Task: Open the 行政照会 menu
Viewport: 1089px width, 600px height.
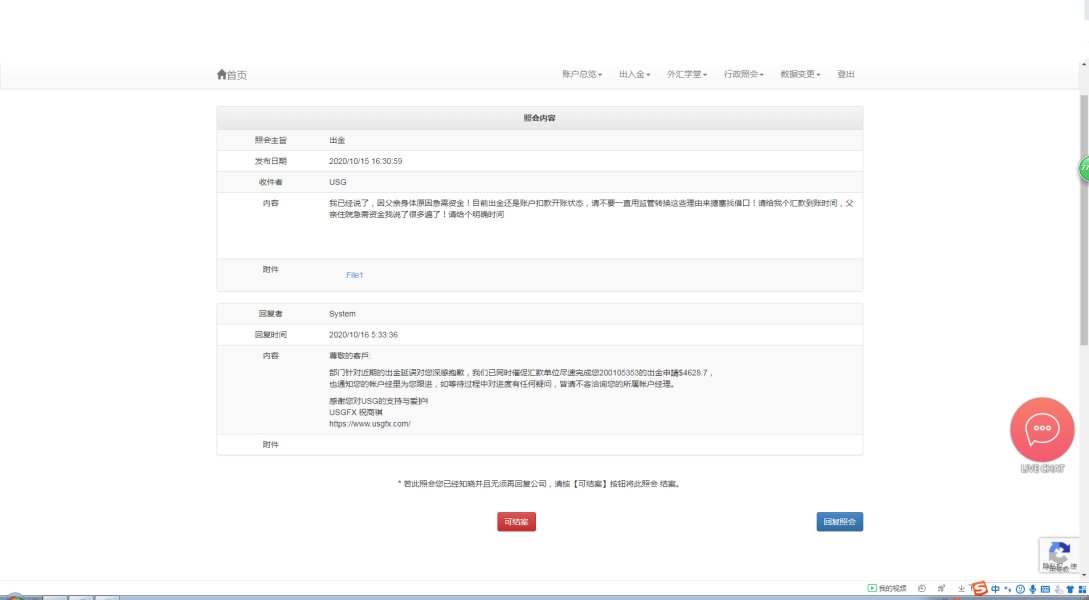Action: (743, 75)
